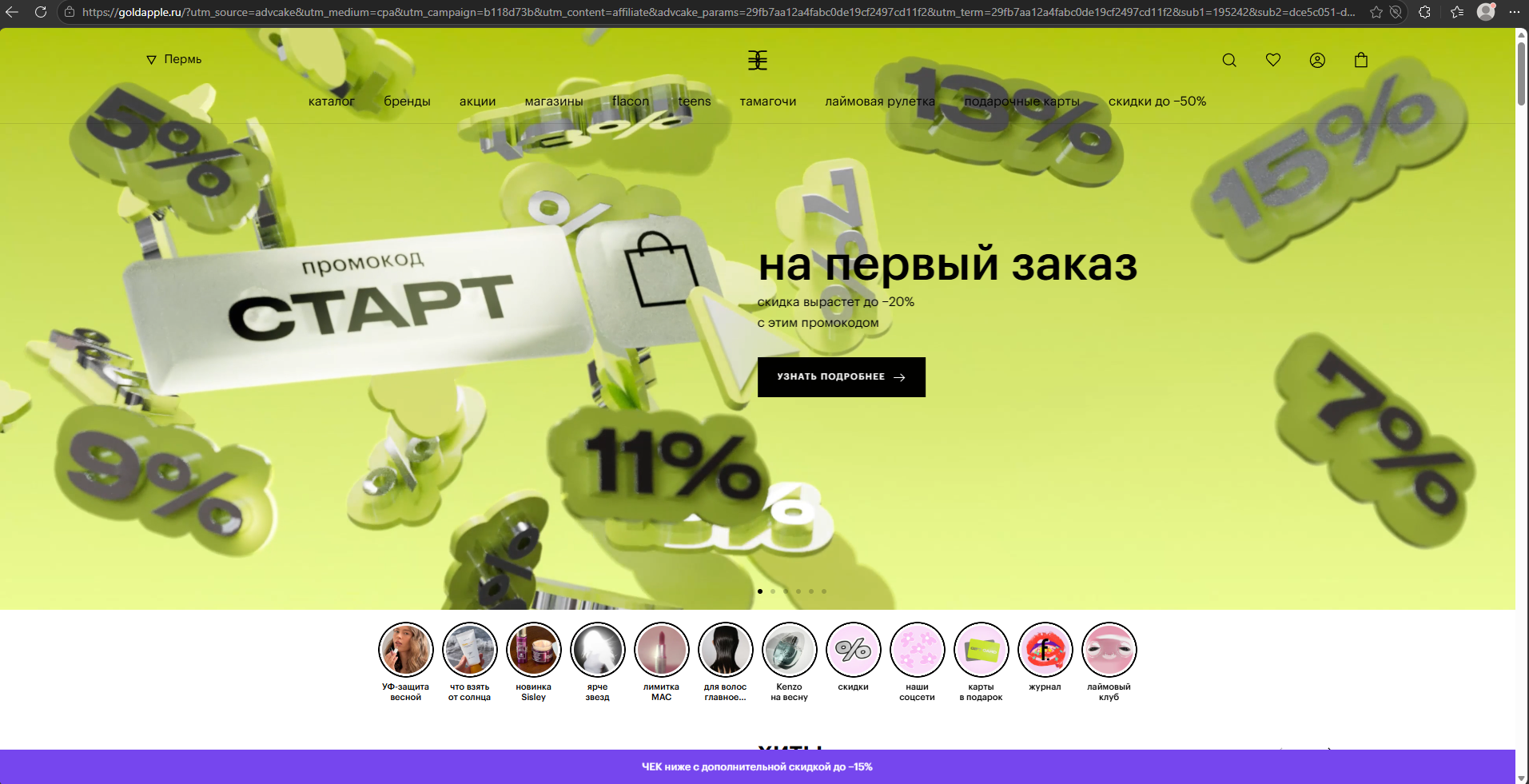This screenshot has height=784, width=1529.
Task: Open the wishlist (heart icon)
Action: click(1272, 59)
